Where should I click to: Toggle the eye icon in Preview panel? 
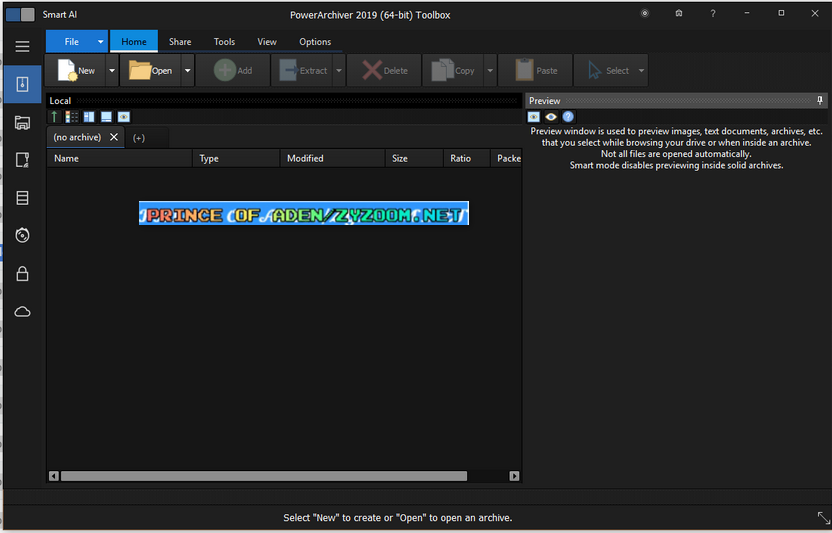(551, 117)
